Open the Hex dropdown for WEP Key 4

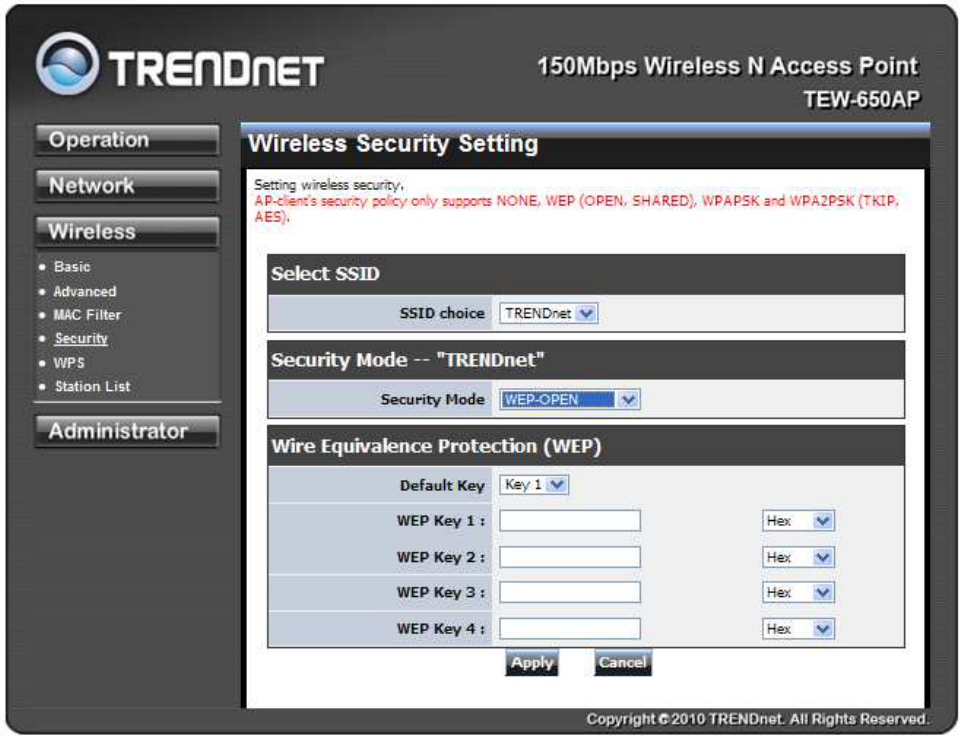(x=798, y=629)
